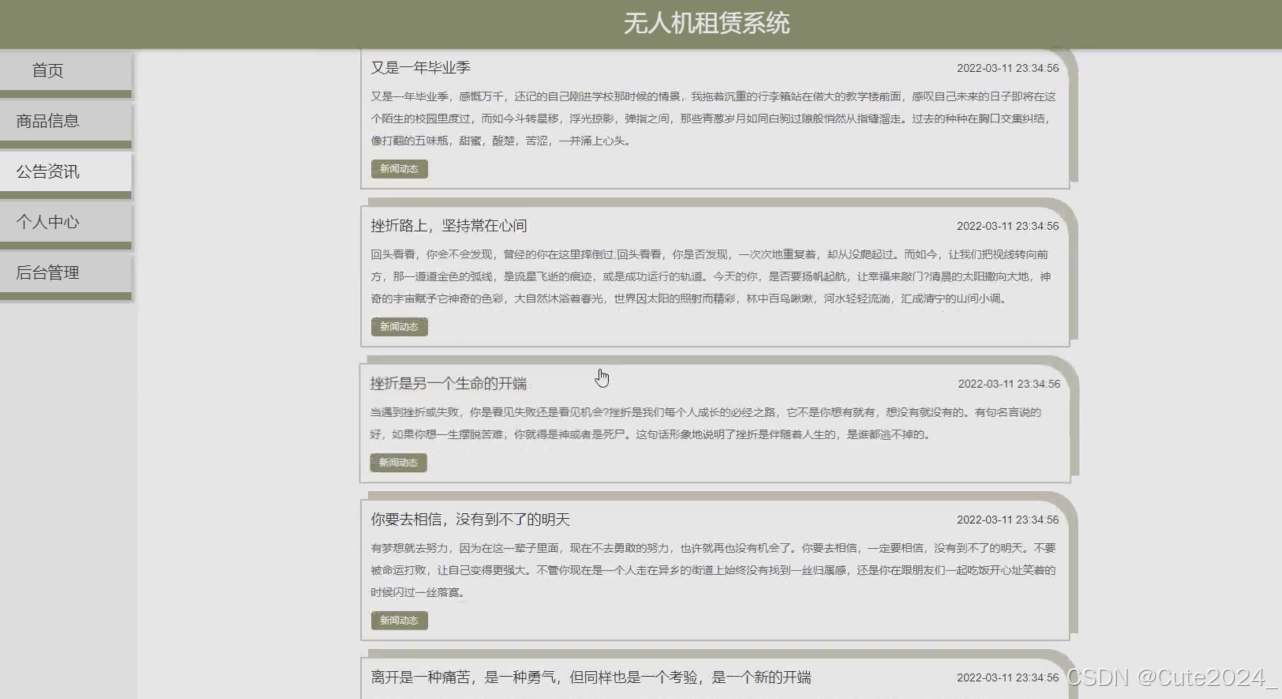
Task: Click the 无人机租赁系统 header title
Action: (x=707, y=23)
